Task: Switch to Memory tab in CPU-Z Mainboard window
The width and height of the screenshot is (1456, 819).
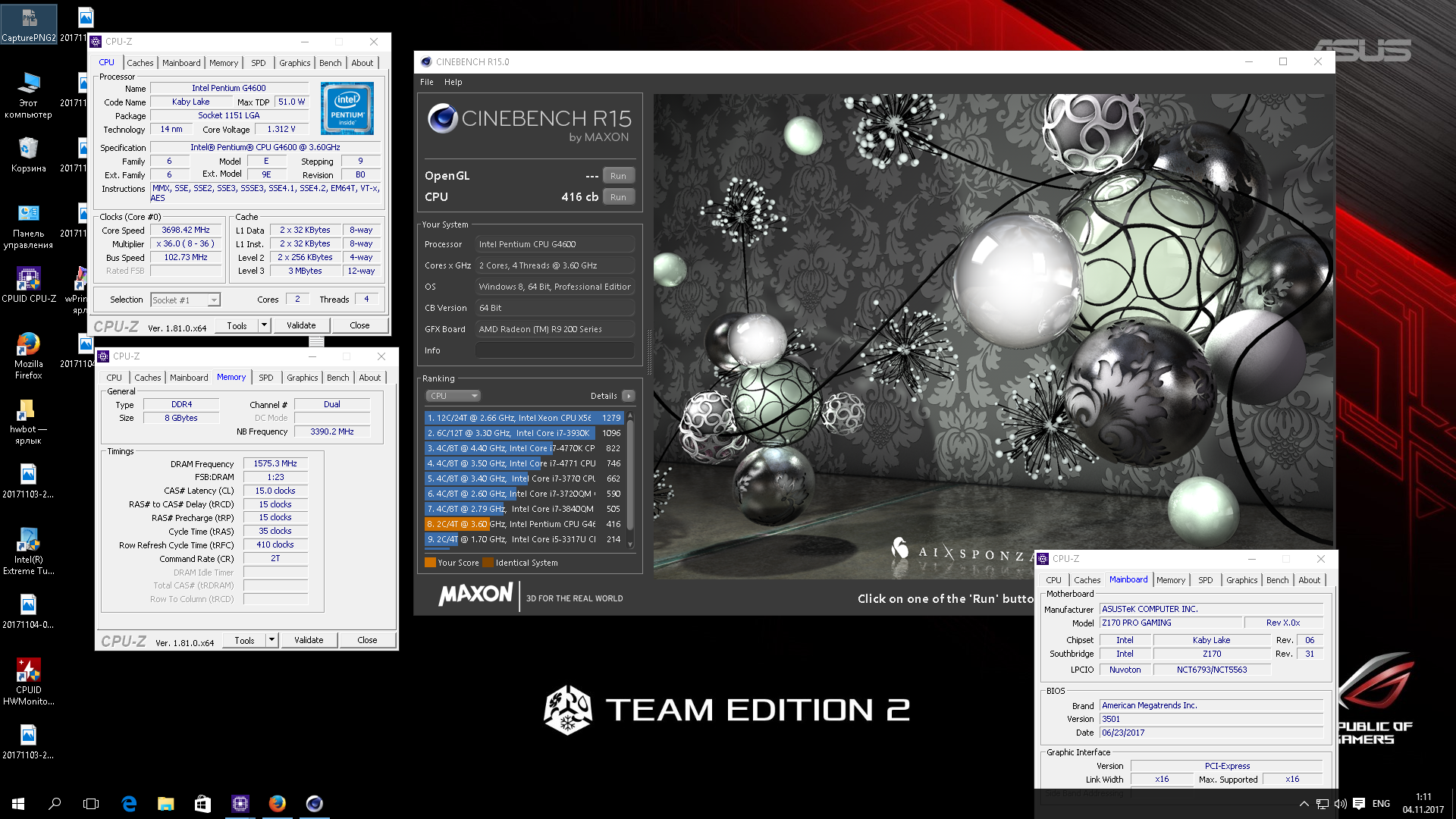Action: click(1171, 580)
